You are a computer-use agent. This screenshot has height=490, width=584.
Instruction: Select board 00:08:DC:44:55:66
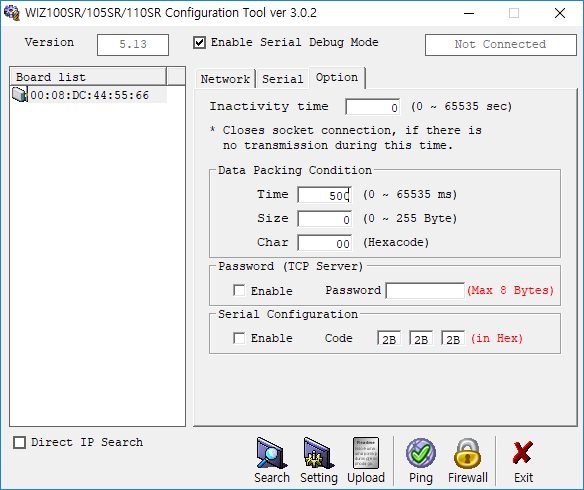click(x=89, y=95)
